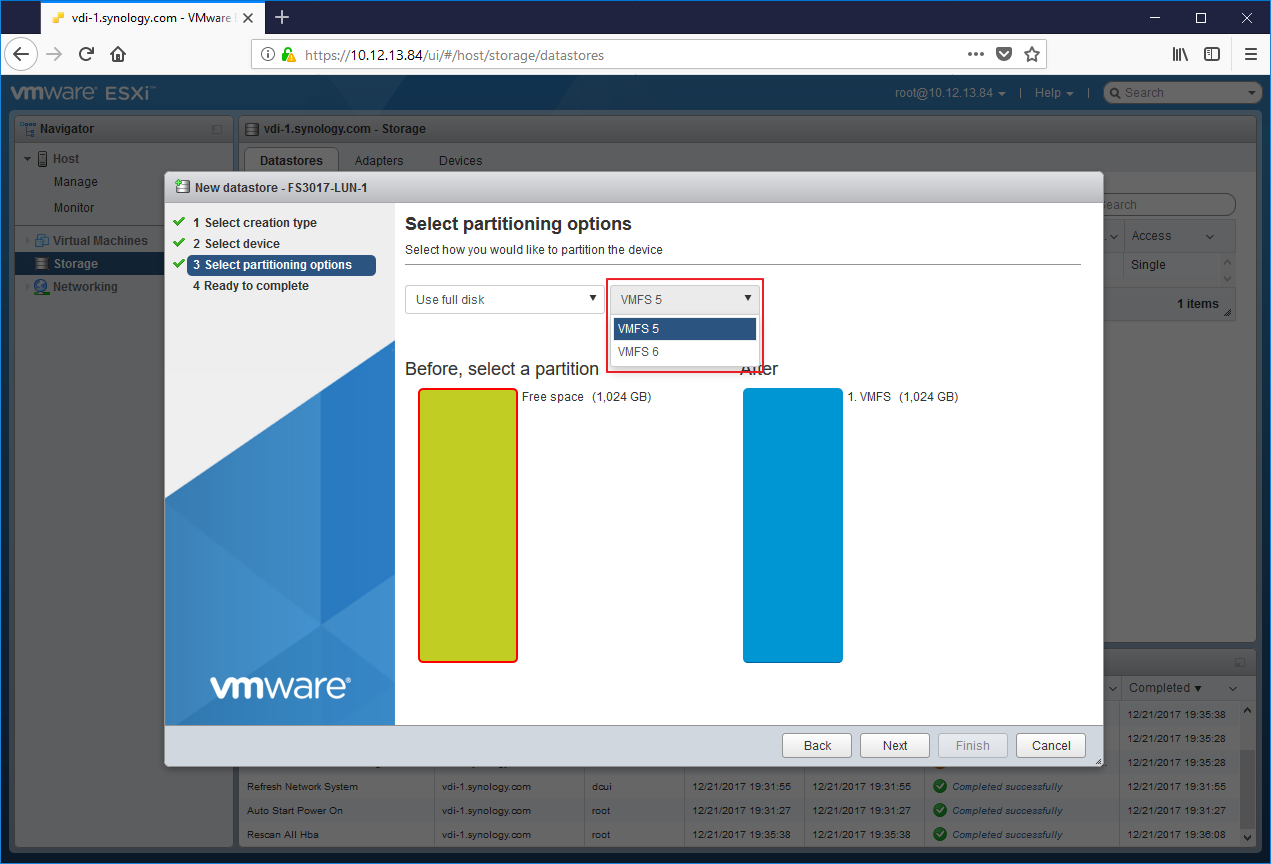The width and height of the screenshot is (1271, 864).
Task: Click the Virtual Machines icon in Navigator
Action: click(42, 241)
